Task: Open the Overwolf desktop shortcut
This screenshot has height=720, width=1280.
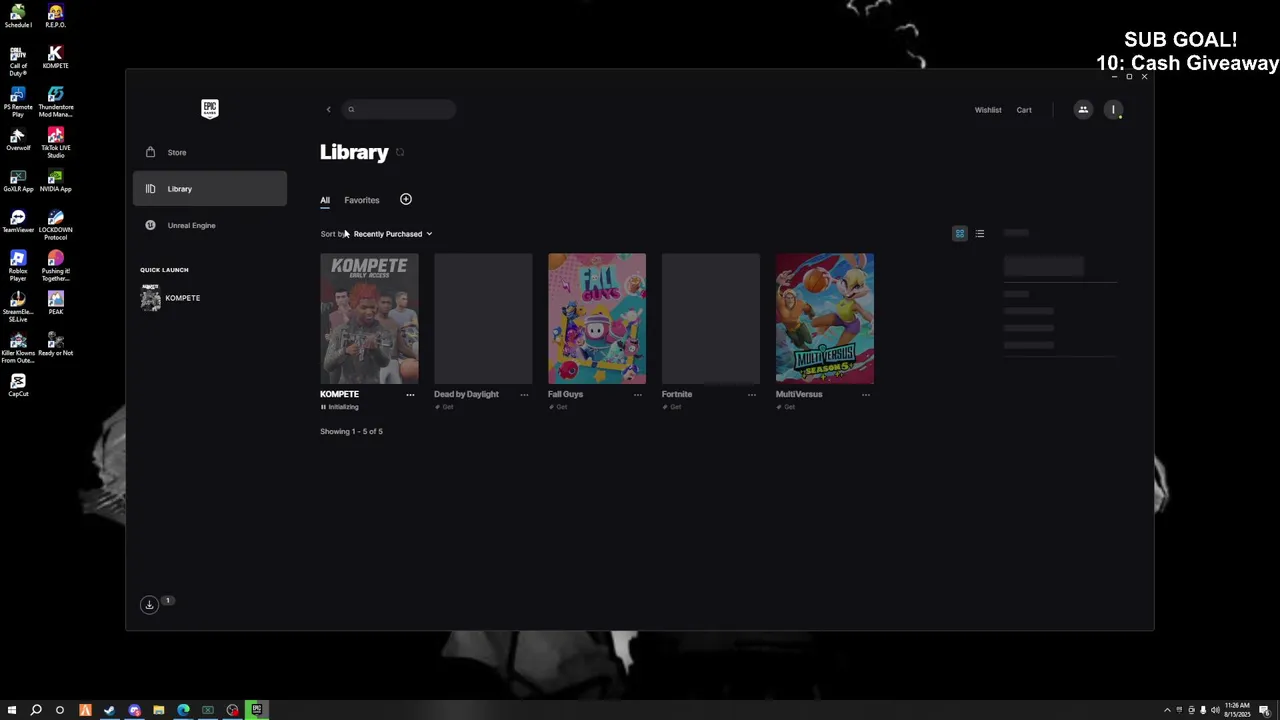Action: click(18, 139)
